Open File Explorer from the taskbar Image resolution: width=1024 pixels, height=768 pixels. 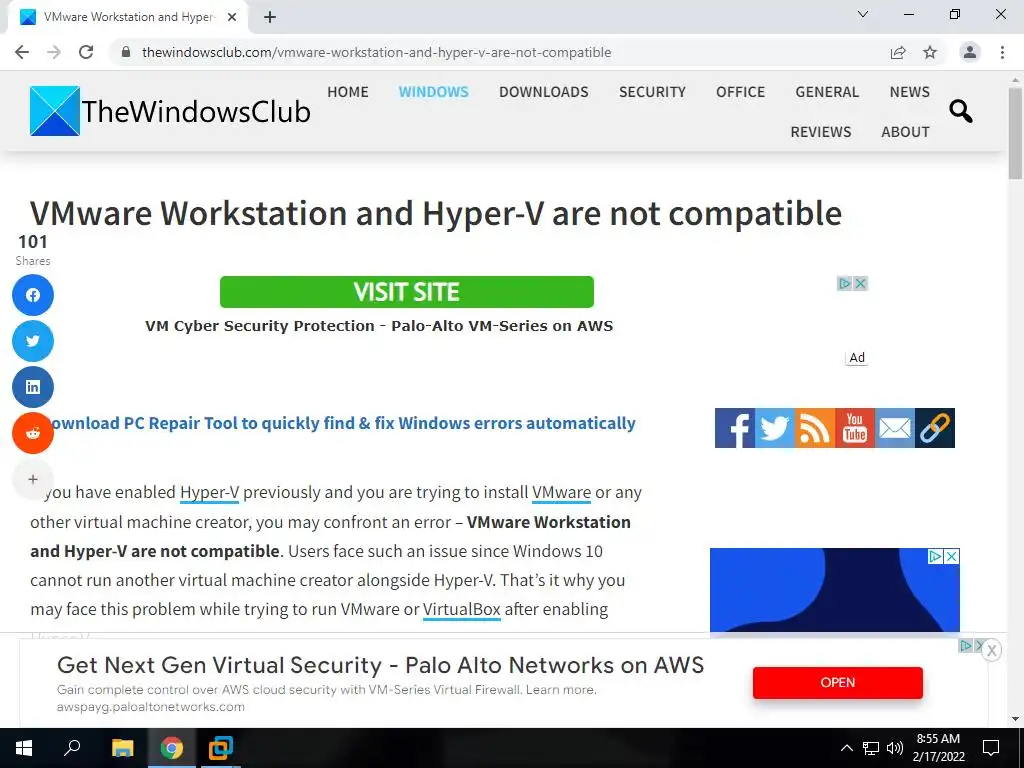click(122, 748)
